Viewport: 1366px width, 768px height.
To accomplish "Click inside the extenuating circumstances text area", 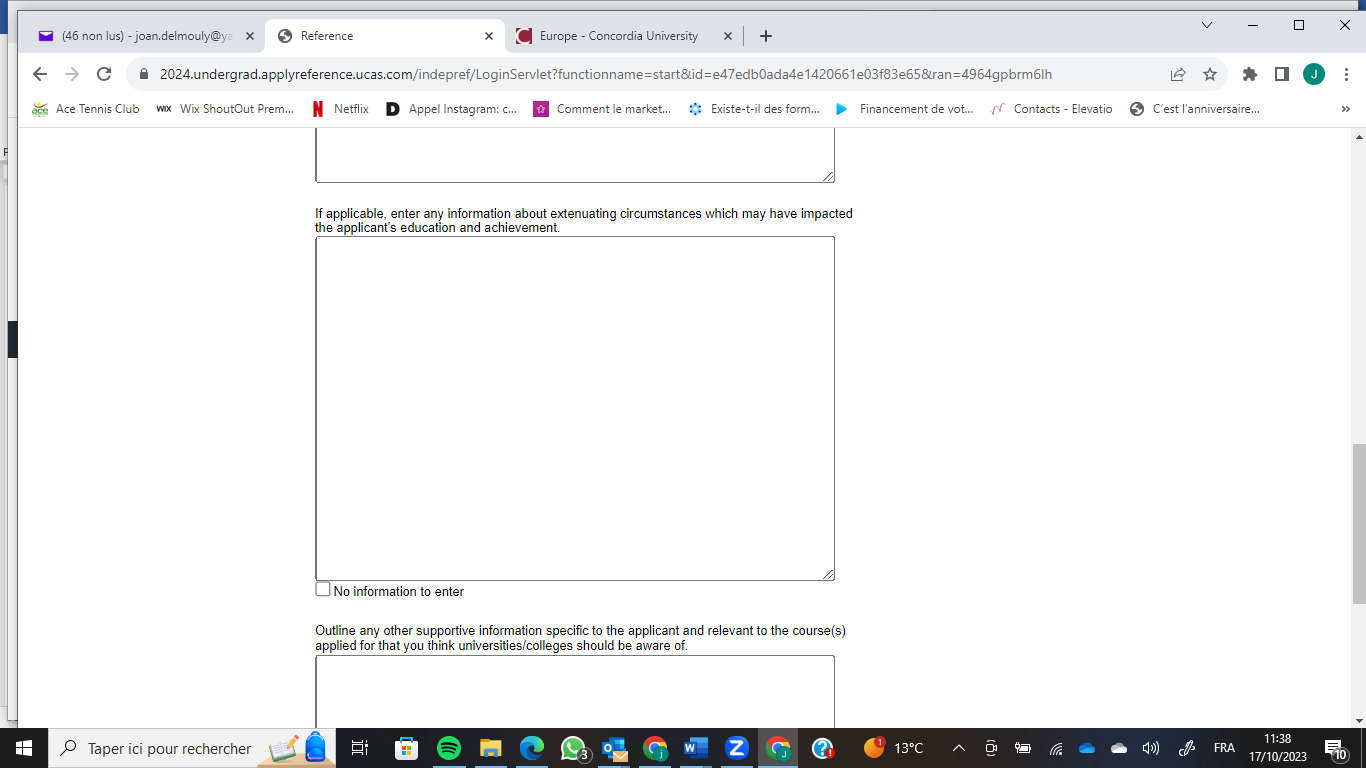I will tap(574, 408).
